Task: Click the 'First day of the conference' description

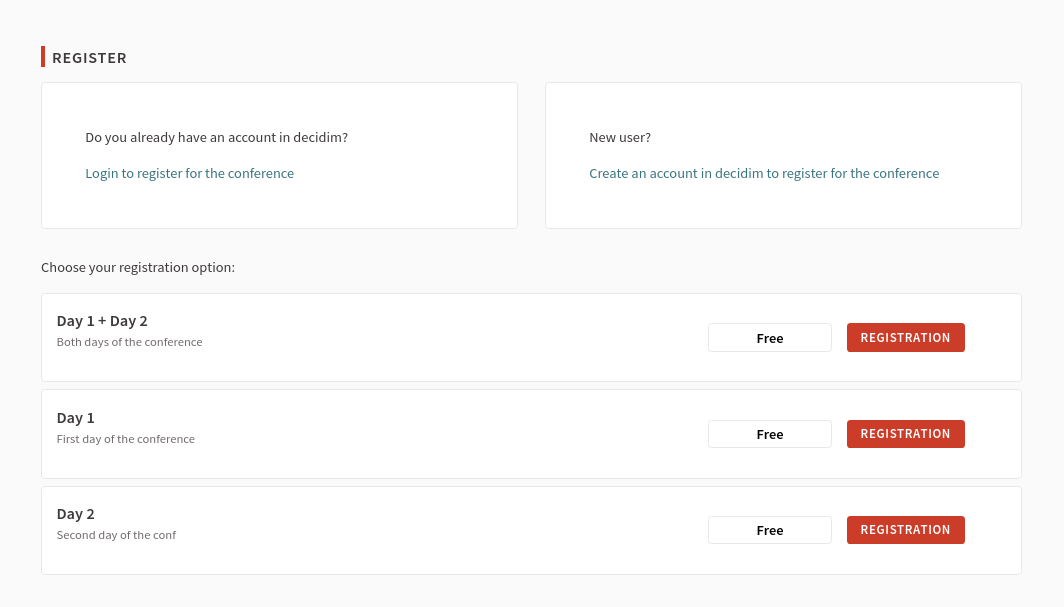Action: coord(126,439)
